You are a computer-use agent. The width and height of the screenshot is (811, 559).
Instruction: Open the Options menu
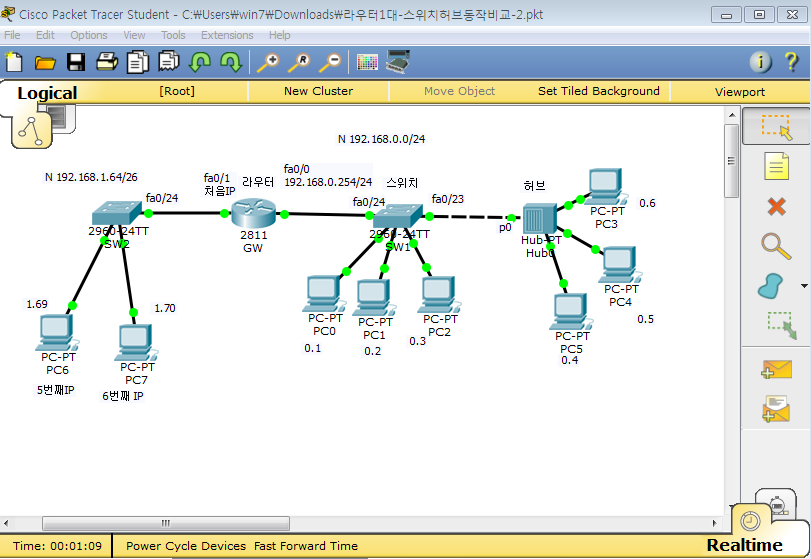(x=89, y=35)
